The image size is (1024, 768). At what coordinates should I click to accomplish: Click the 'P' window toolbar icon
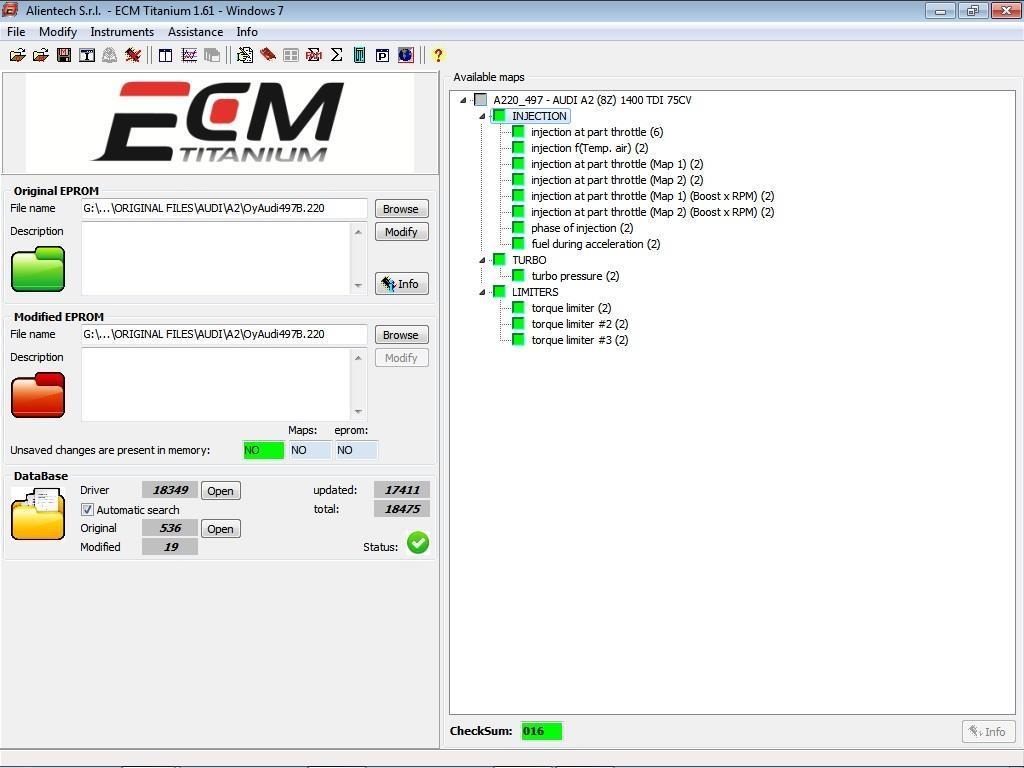click(383, 56)
